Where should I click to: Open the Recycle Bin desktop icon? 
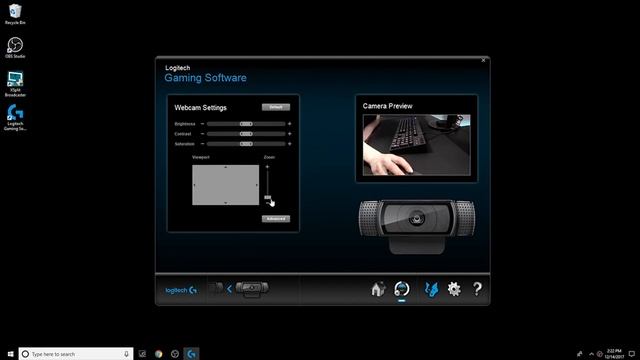coord(15,14)
